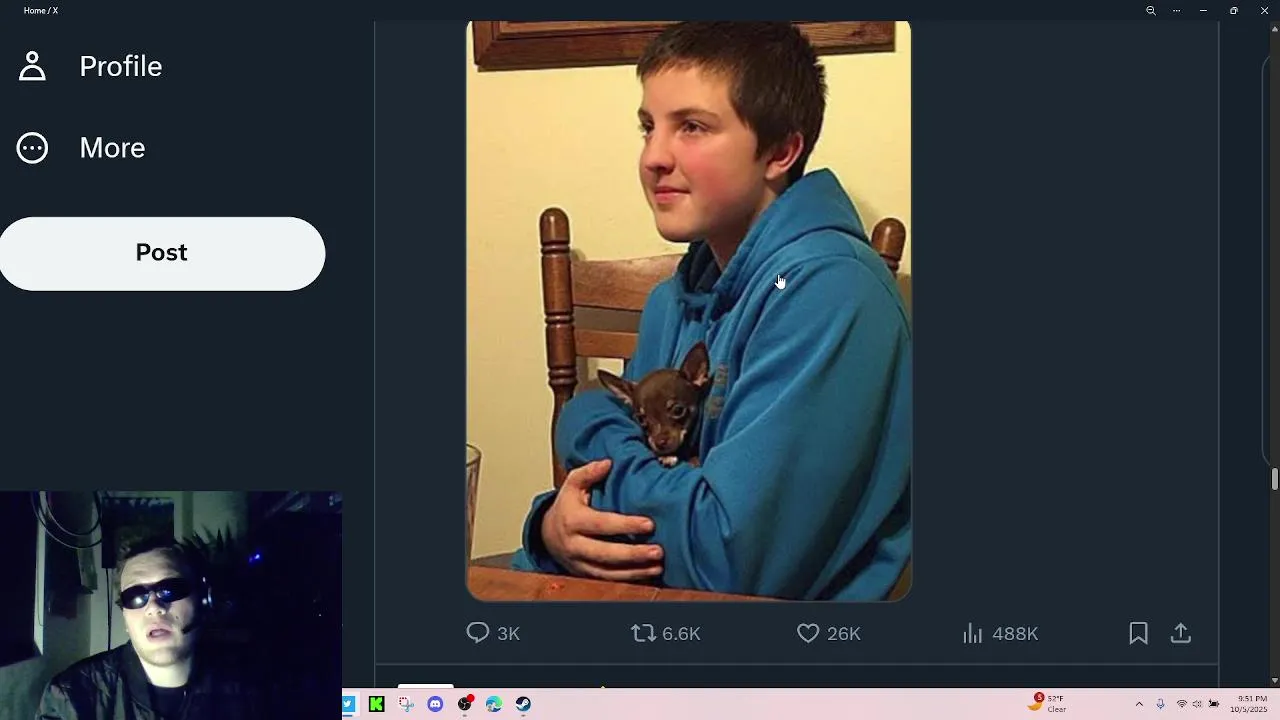This screenshot has width=1280, height=720.
Task: Expand the hidden system tray icons chevron
Action: (x=1139, y=704)
